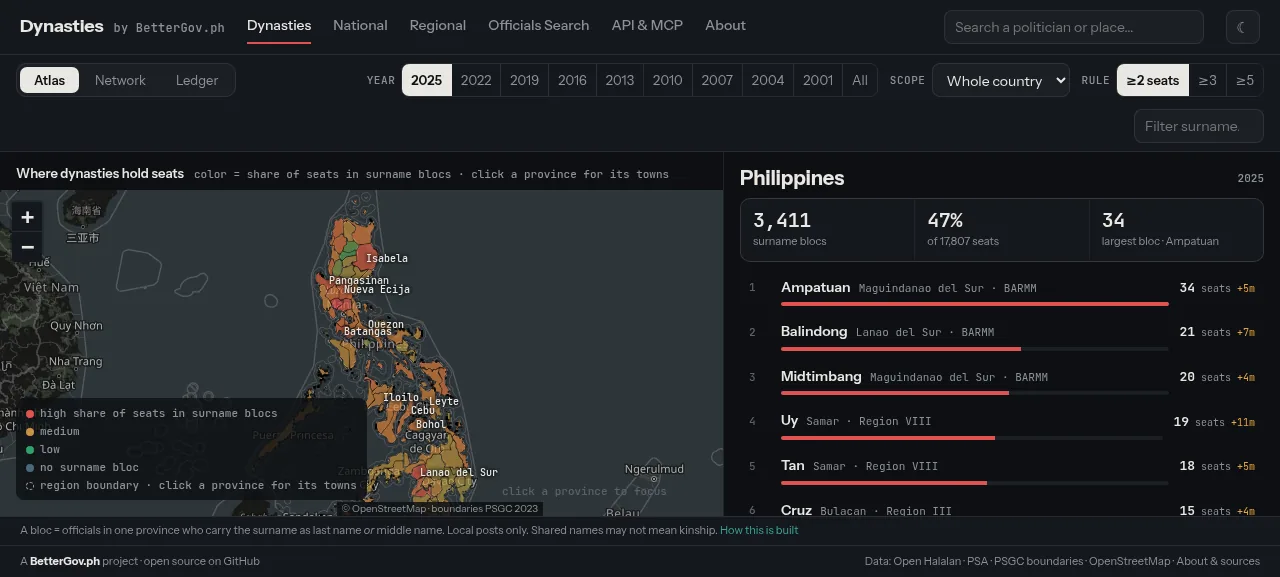Set rule to ≥3 seats
The width and height of the screenshot is (1280, 577).
1208,80
